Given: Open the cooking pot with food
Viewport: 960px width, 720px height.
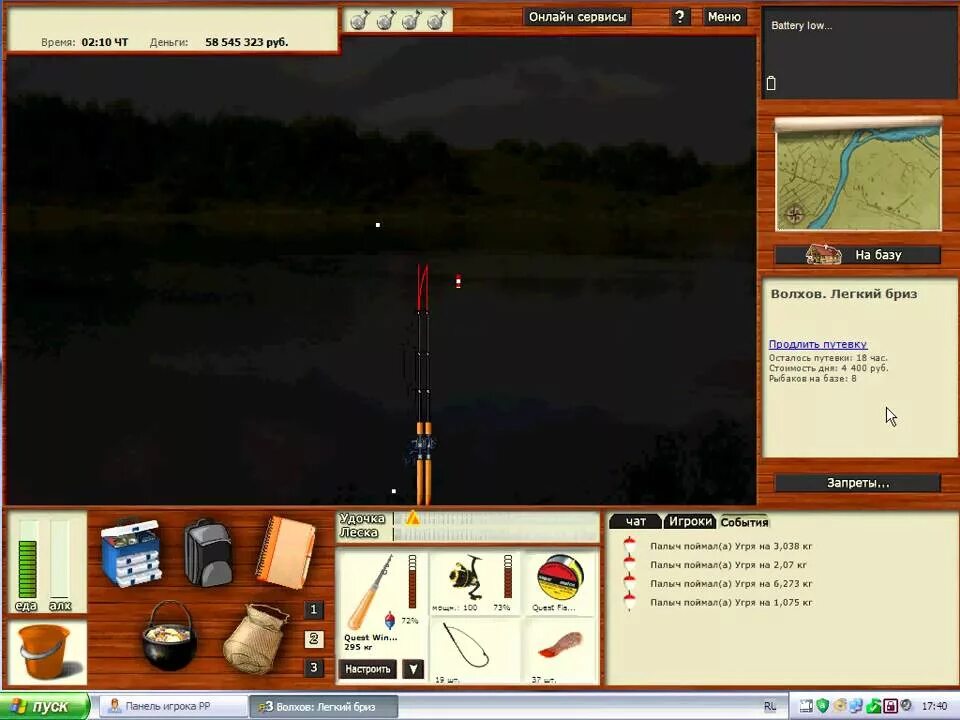Looking at the screenshot, I should tap(169, 636).
